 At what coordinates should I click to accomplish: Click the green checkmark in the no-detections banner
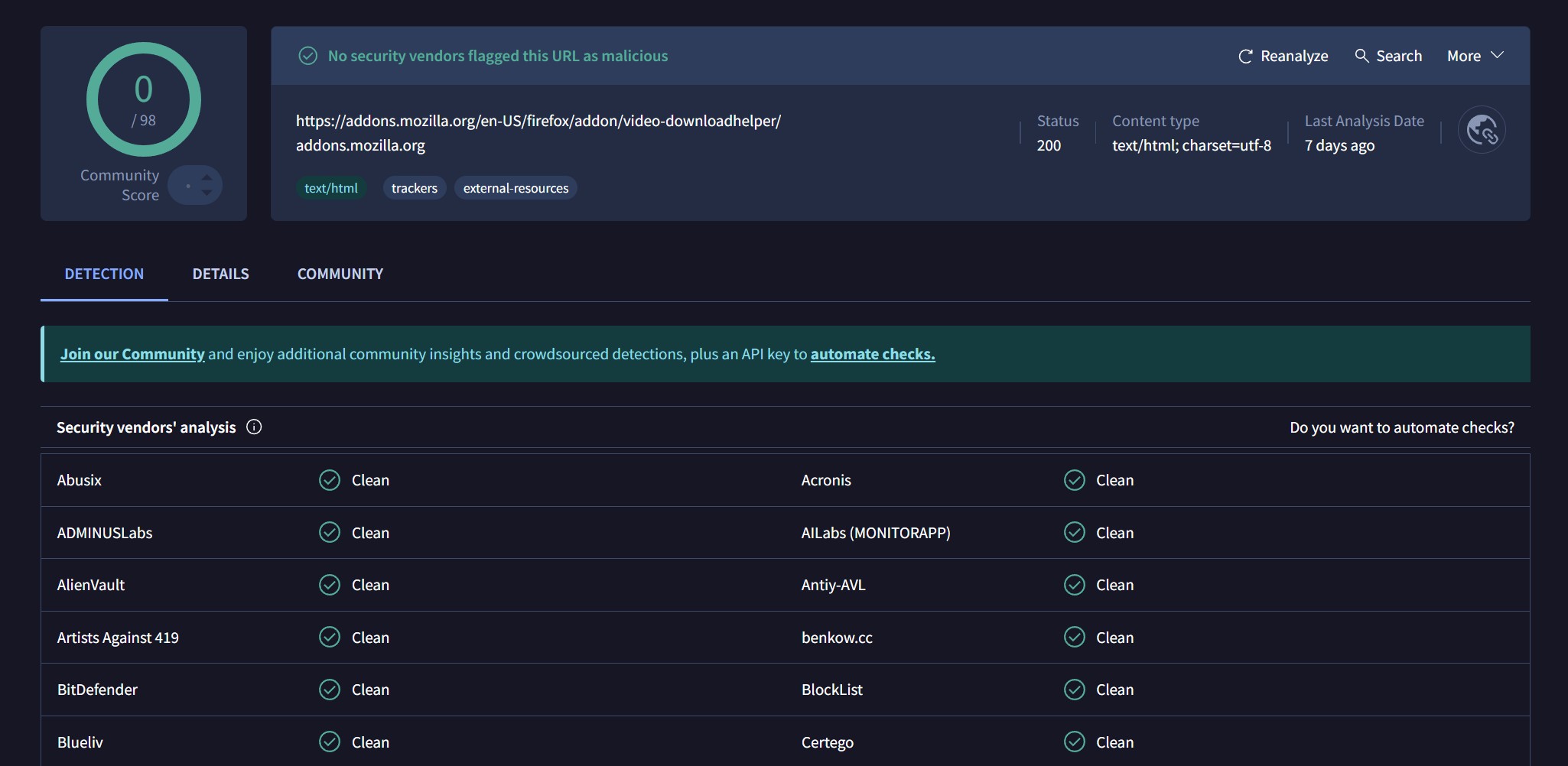tap(307, 56)
